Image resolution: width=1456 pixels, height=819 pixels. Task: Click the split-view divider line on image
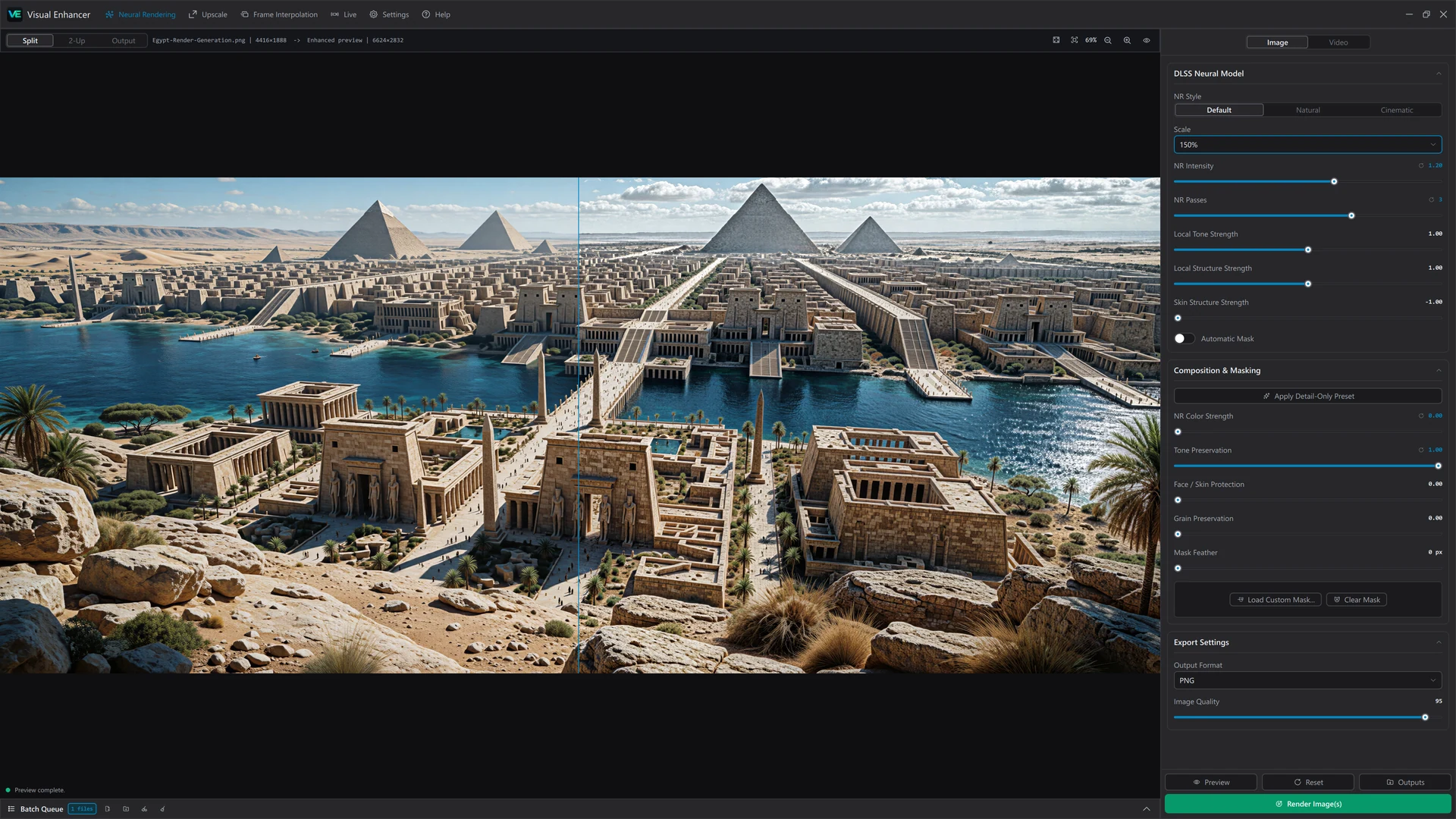click(579, 425)
